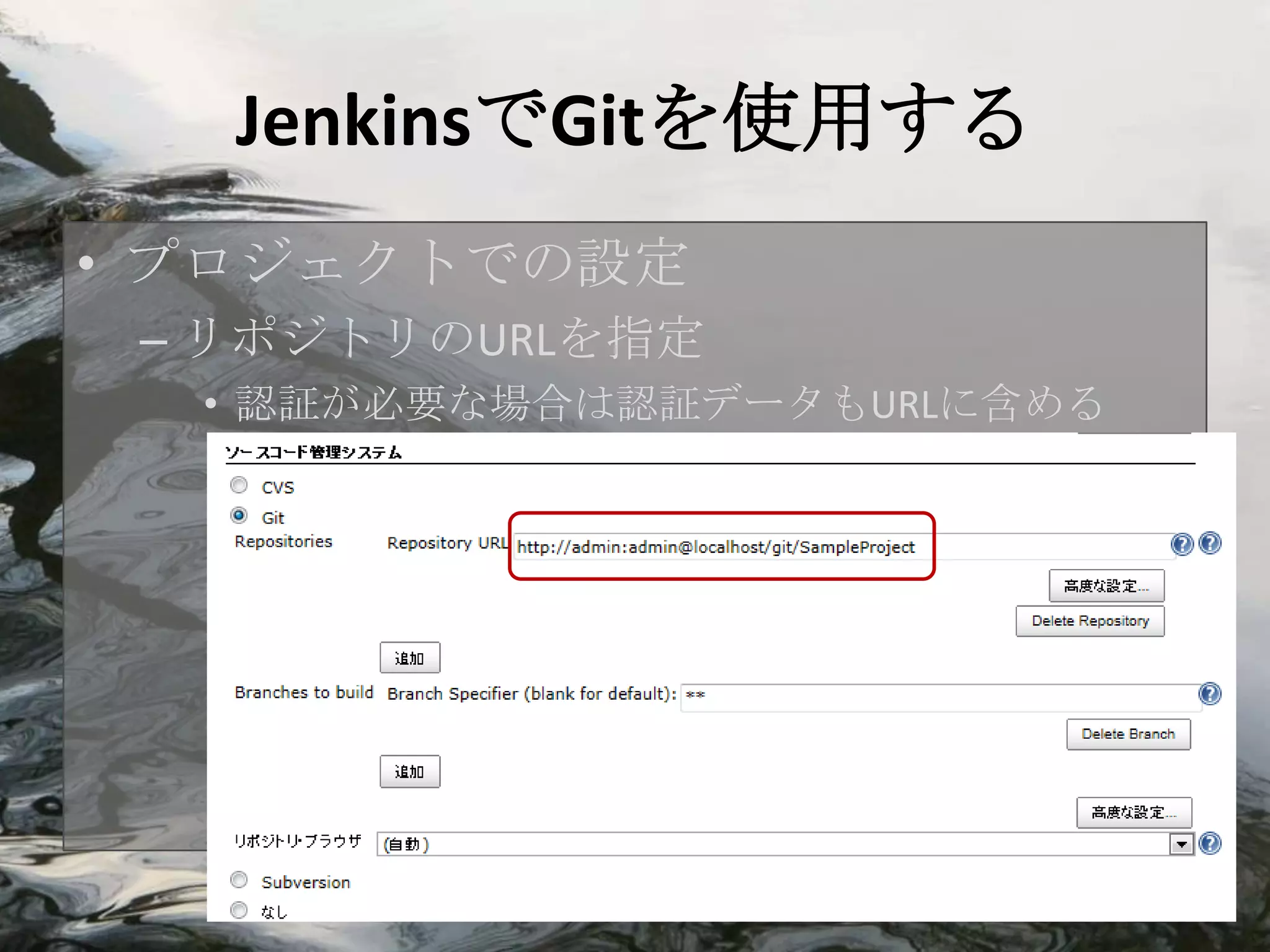
Task: Click the 追加 button under Repositories
Action: pos(410,658)
